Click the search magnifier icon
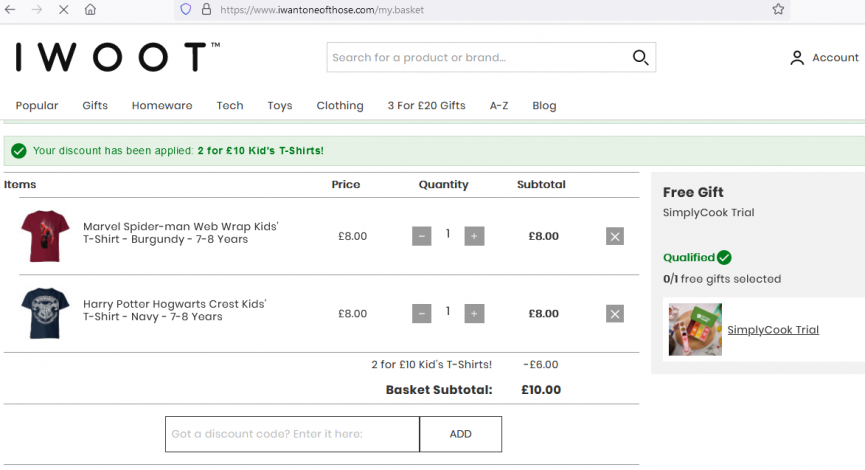This screenshot has height=470, width=865. pyautogui.click(x=640, y=57)
